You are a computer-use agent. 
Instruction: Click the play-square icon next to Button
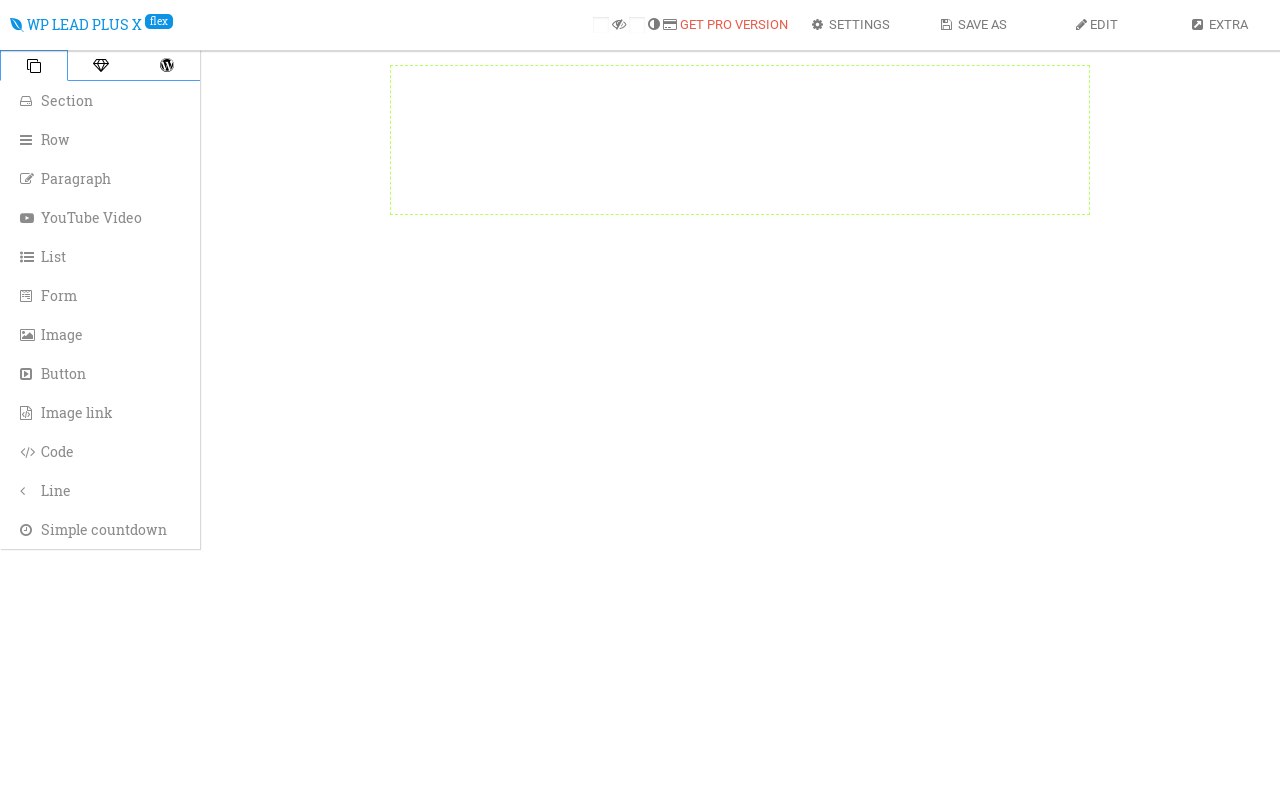click(x=26, y=374)
